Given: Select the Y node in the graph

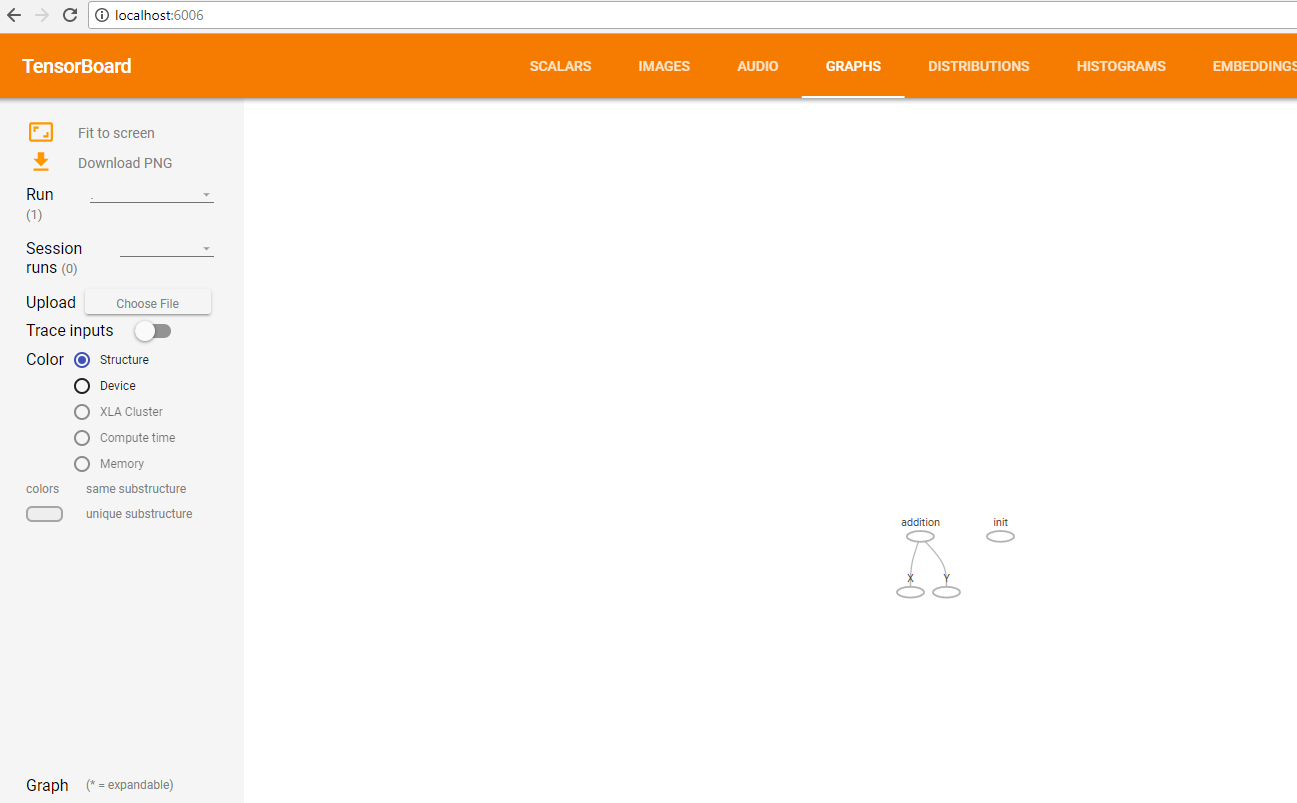Looking at the screenshot, I should 946,592.
